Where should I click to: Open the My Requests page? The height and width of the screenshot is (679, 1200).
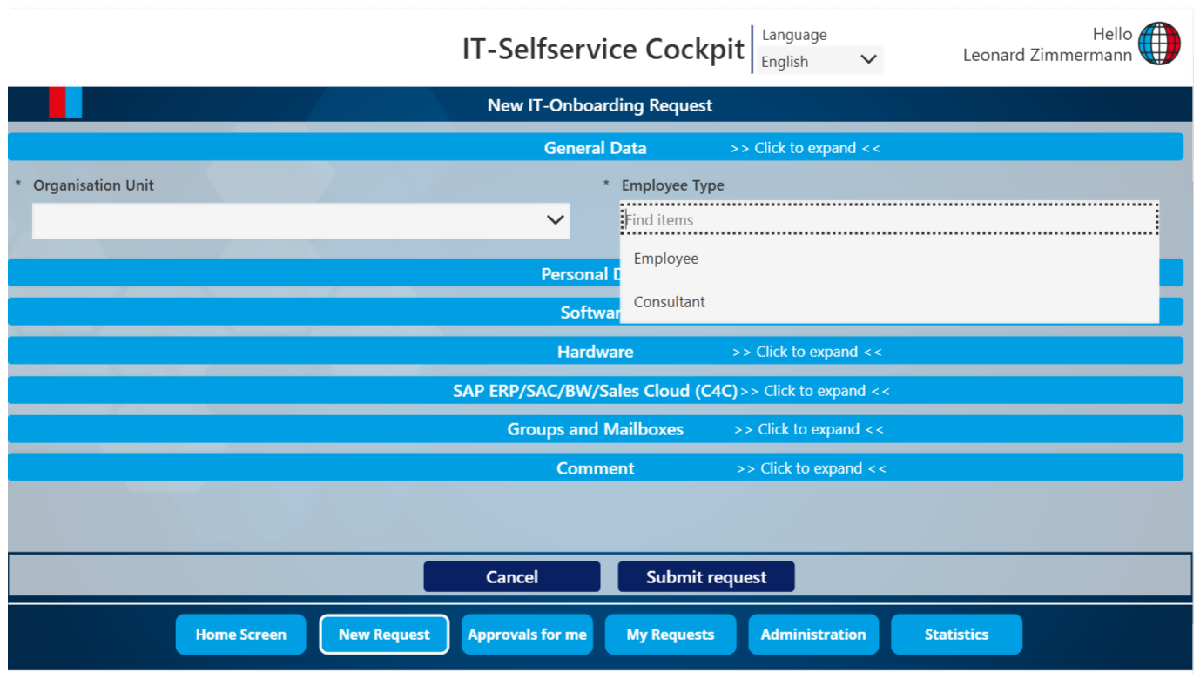pyautogui.click(x=670, y=635)
